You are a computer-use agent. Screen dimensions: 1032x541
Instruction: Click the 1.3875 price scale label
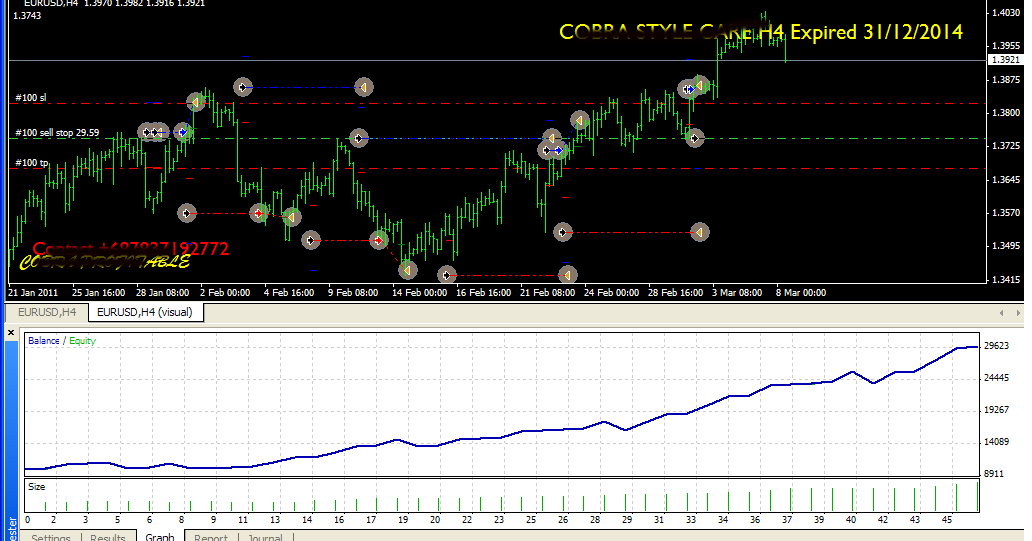(1006, 80)
